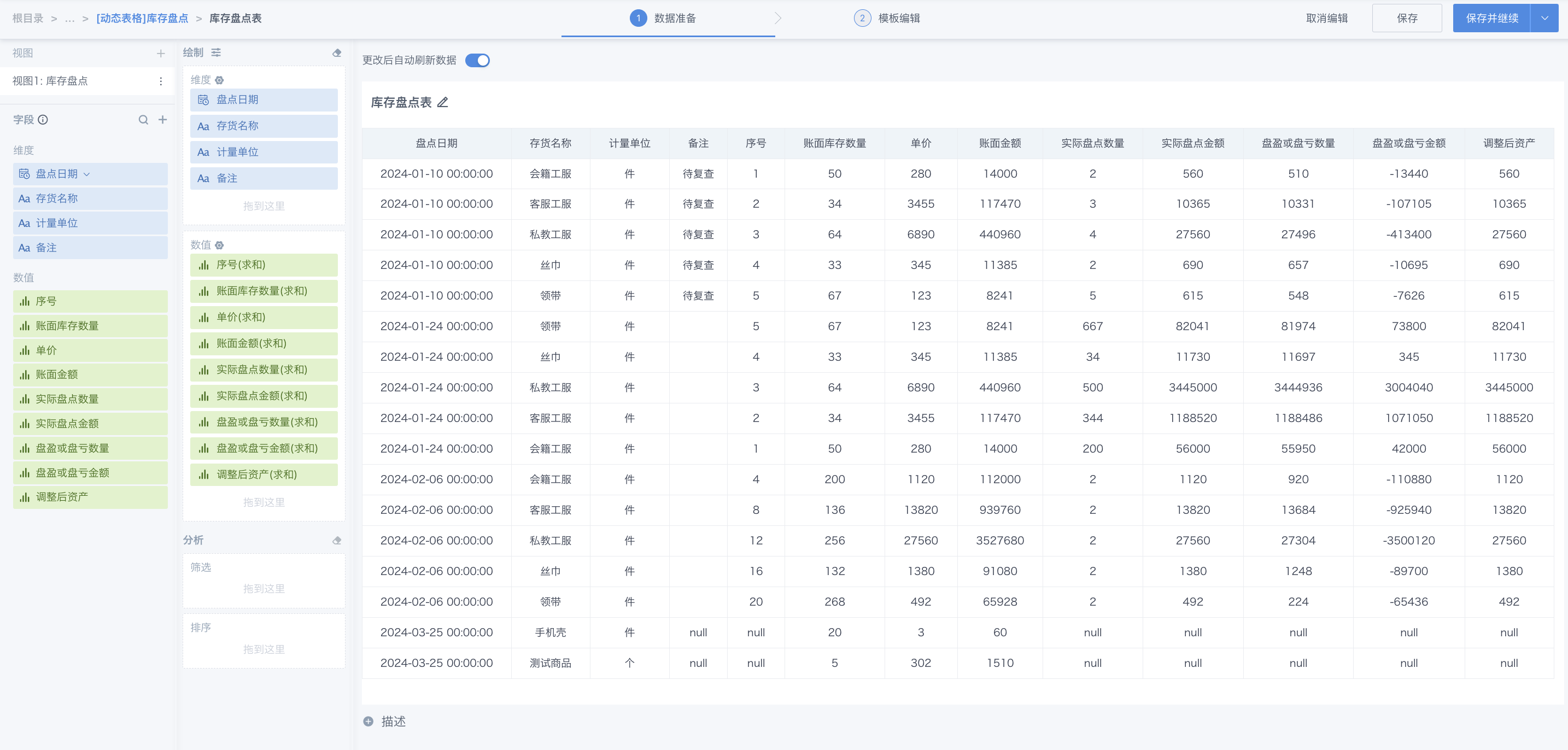This screenshot has height=750, width=1568.
Task: Select the 存货名称 dimension in the 绘制 panel
Action: [x=264, y=126]
